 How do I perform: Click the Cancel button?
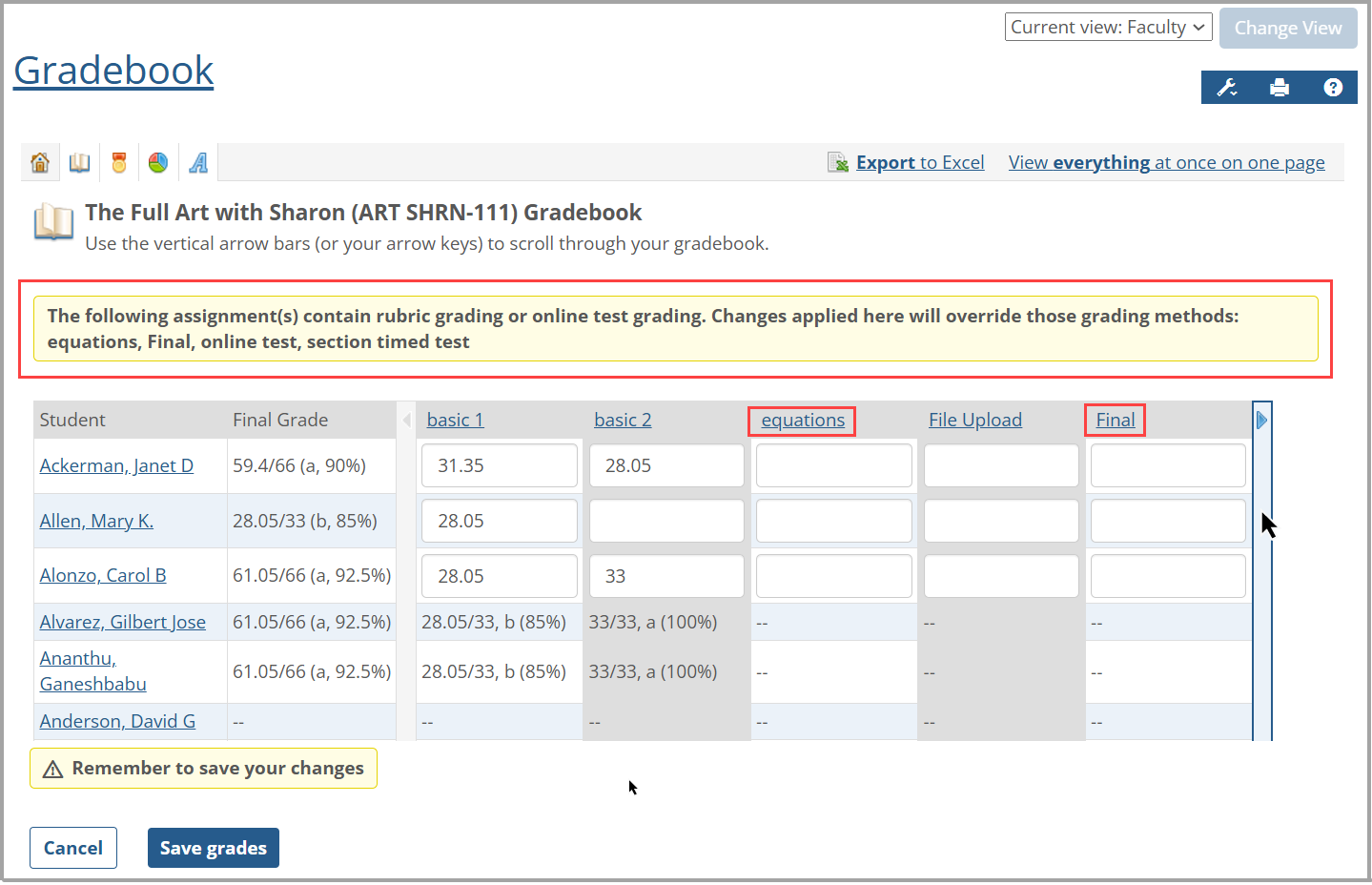[72, 847]
